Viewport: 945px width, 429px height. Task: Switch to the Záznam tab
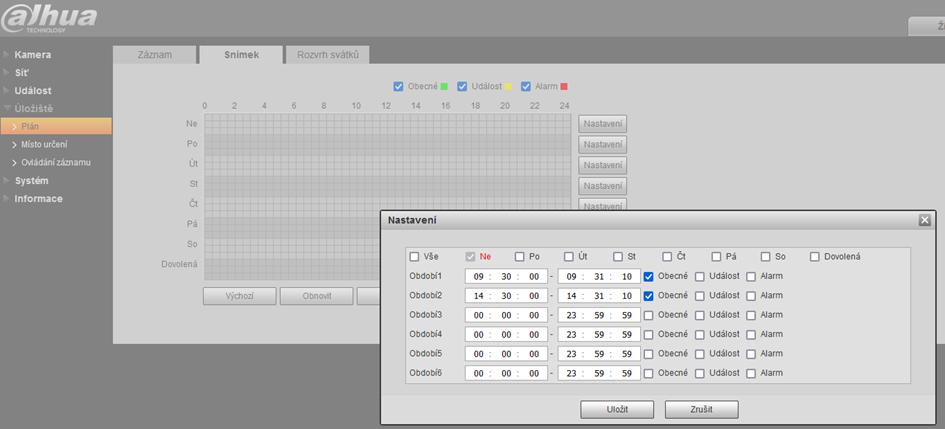tap(153, 54)
